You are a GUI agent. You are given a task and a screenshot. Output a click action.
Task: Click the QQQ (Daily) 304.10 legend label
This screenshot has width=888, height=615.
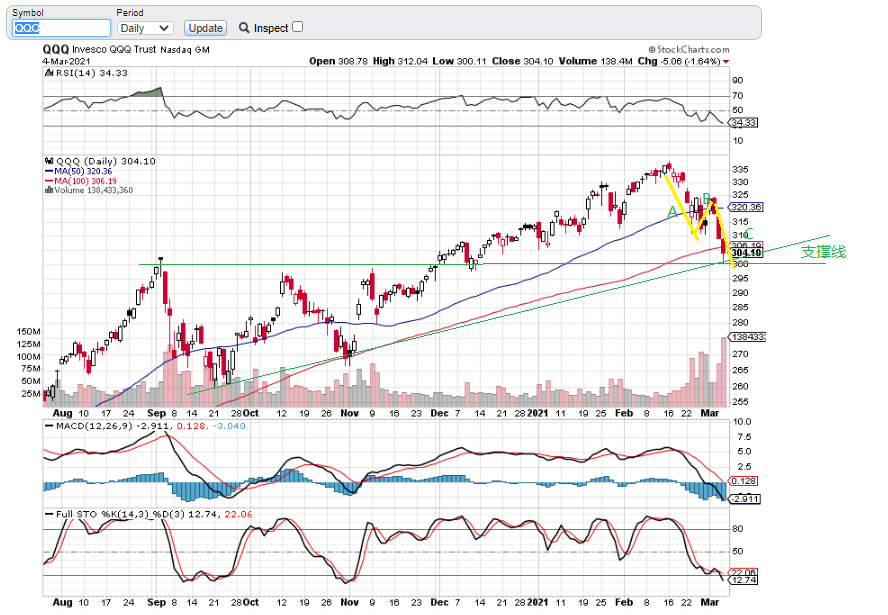click(x=100, y=161)
